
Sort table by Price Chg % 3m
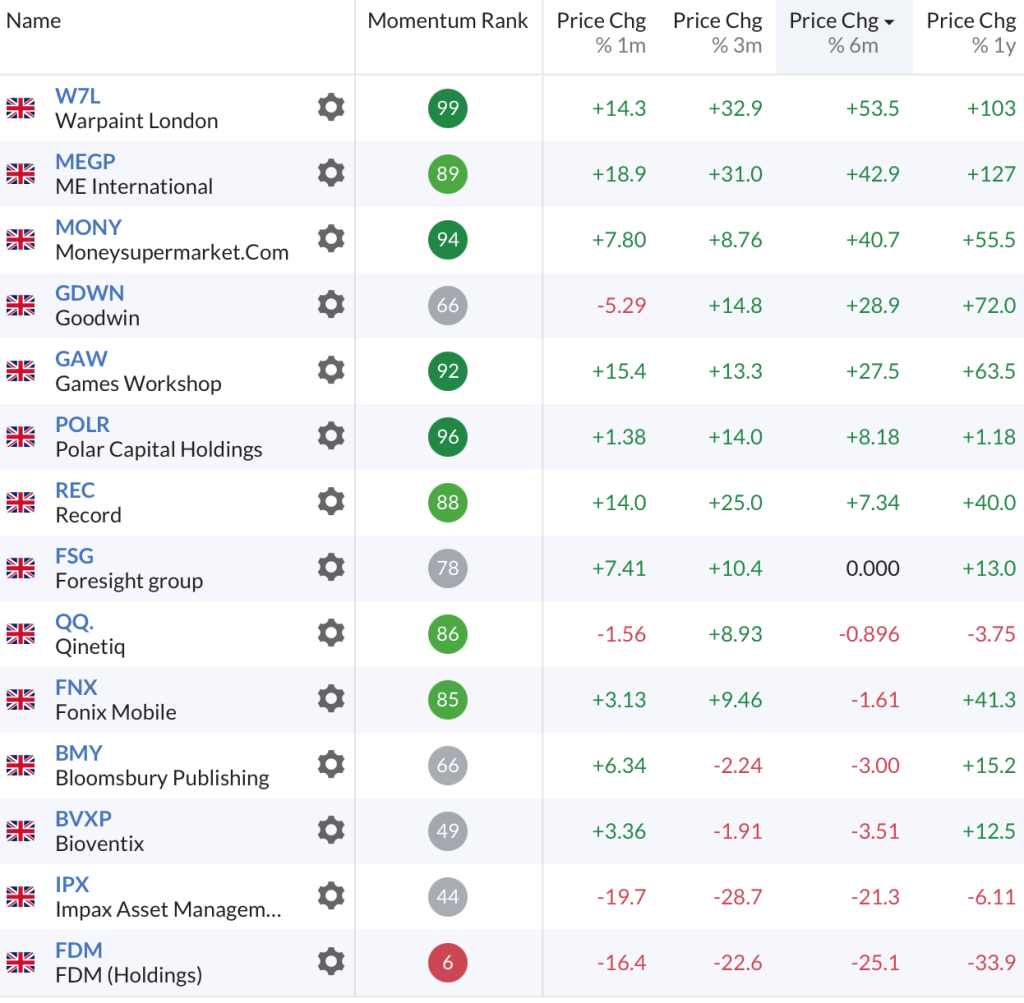coord(717,33)
